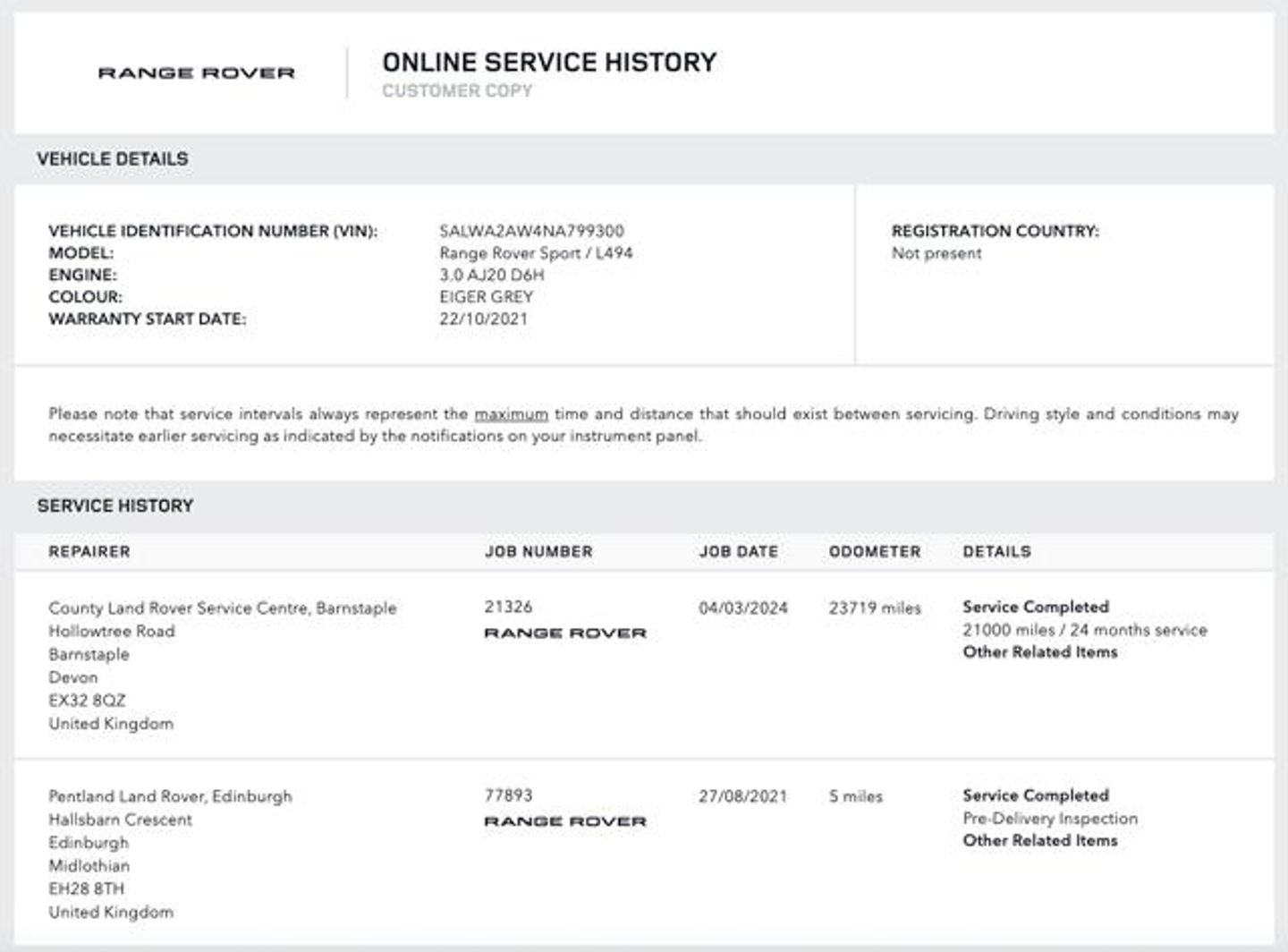Click the Job Number column header

pos(538,552)
